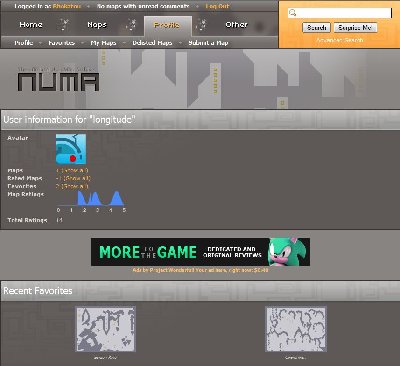Click the Search button

coord(316,28)
